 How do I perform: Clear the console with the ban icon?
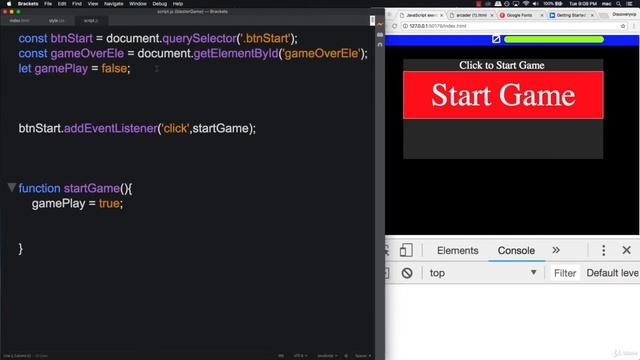(407, 273)
